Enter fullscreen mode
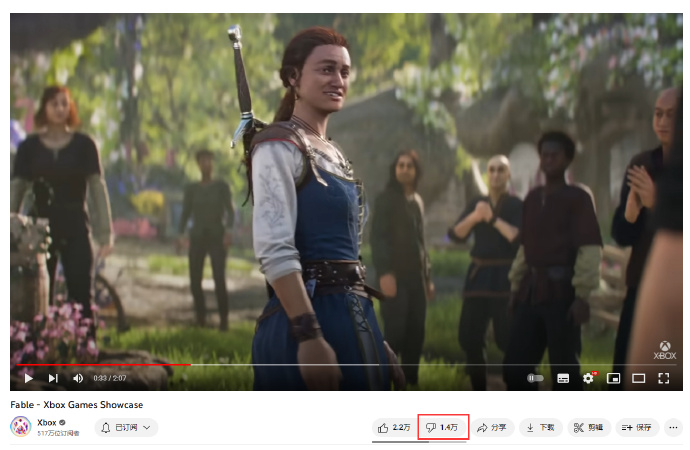The width and height of the screenshot is (690, 450). 664,378
